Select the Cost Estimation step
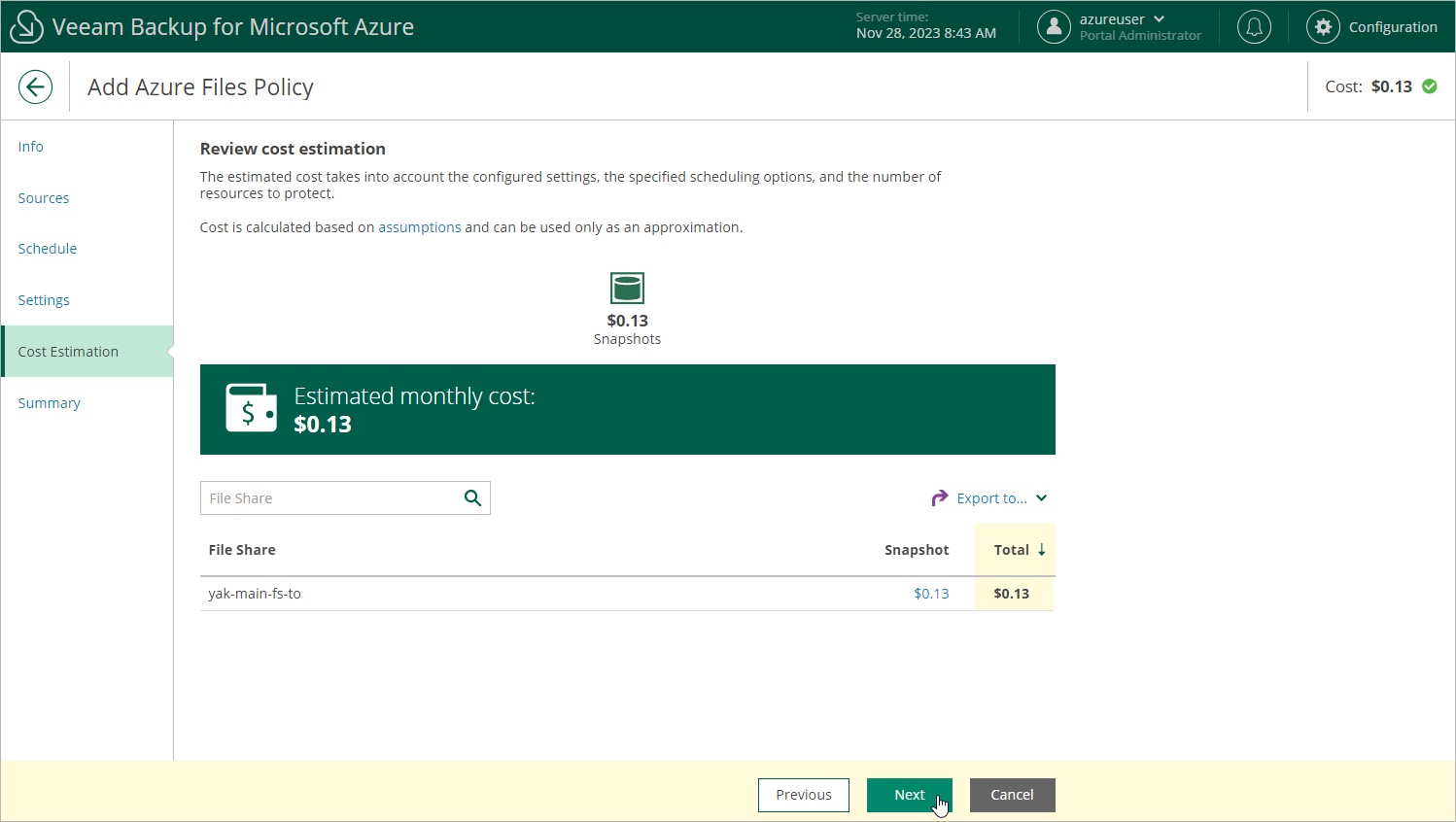Screen dimensions: 1456x822 click(x=87, y=352)
